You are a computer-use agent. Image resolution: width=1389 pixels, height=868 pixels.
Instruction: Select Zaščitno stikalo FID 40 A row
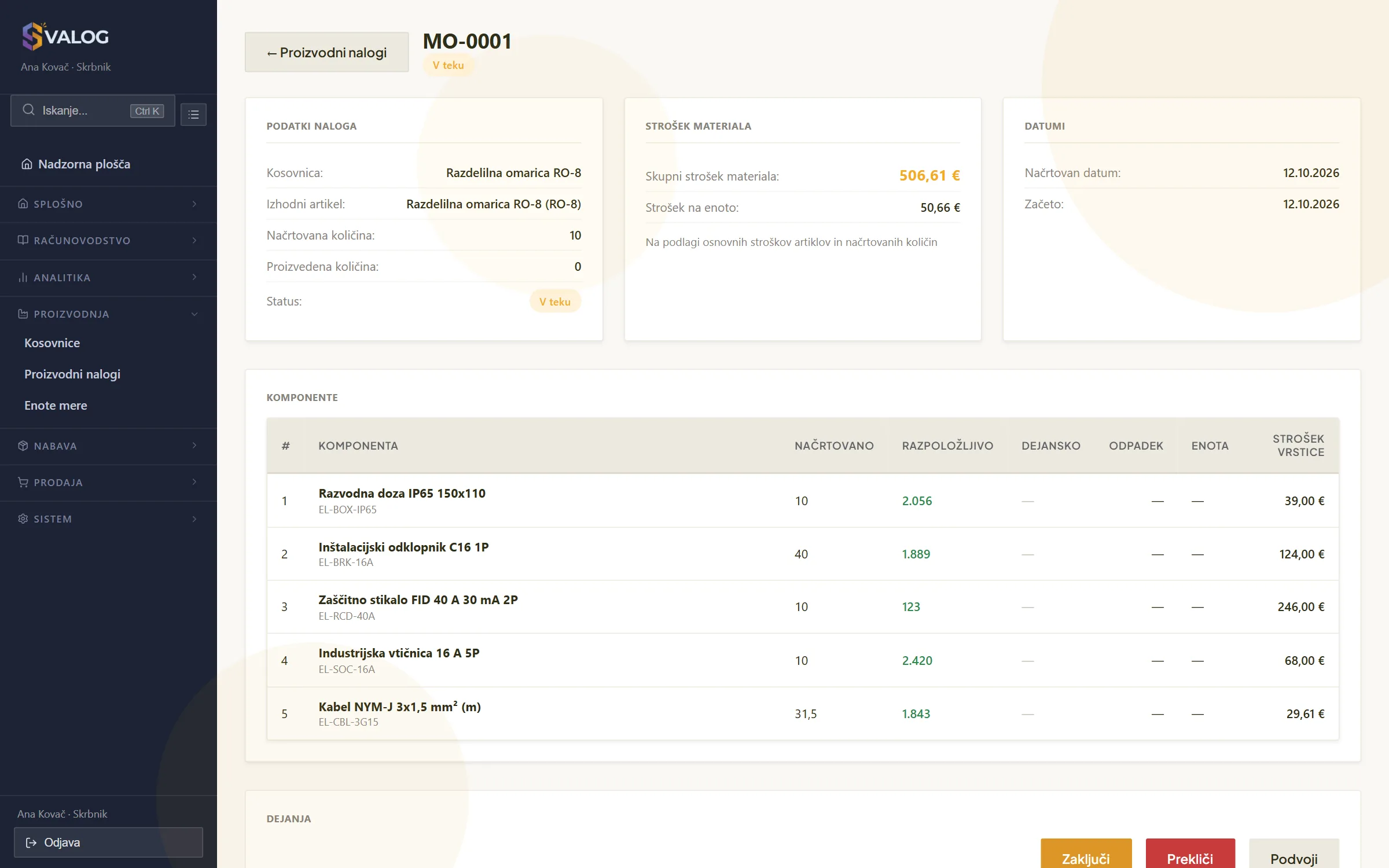pos(803,607)
